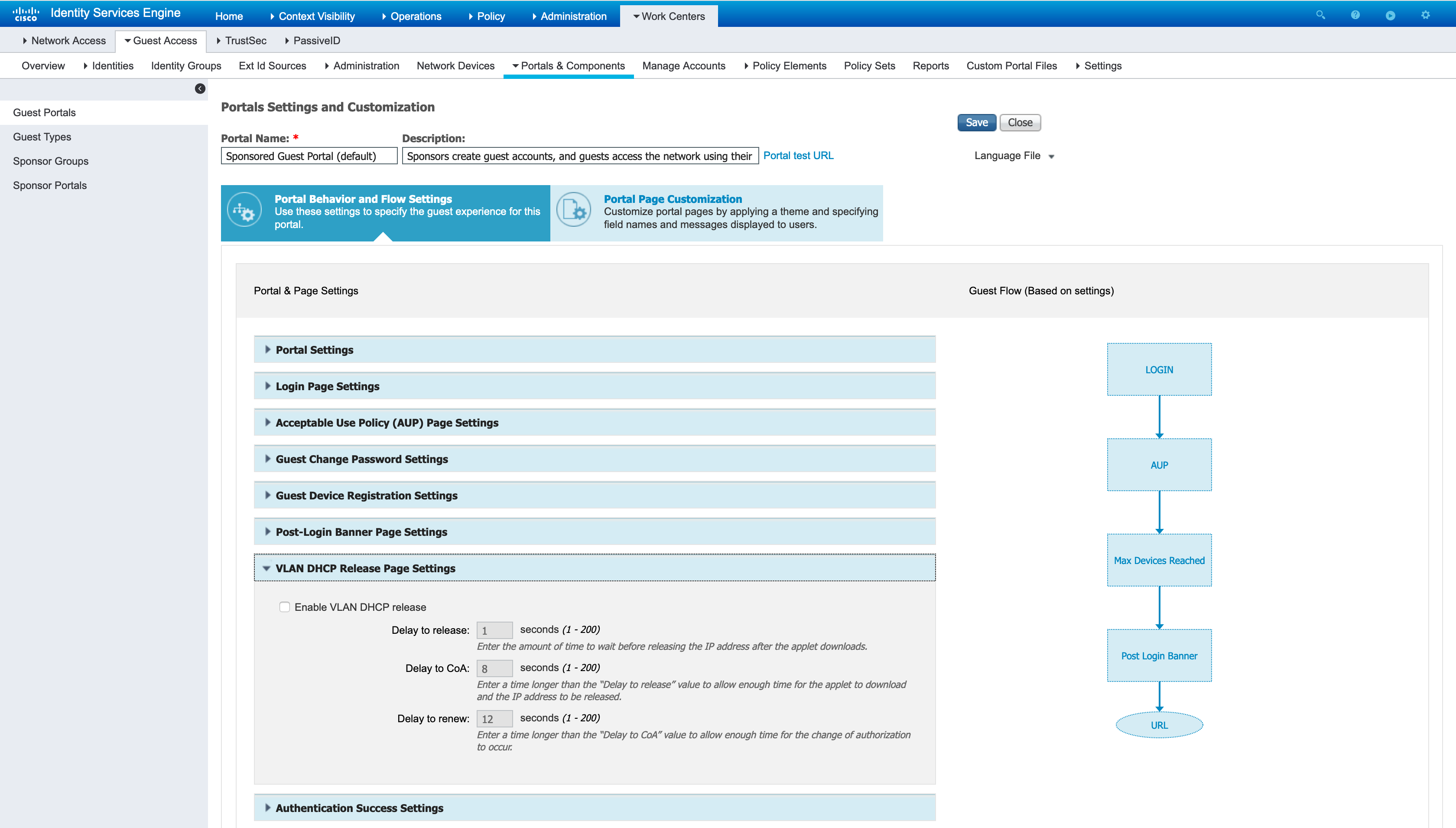Open the Work Centers menu

[669, 16]
